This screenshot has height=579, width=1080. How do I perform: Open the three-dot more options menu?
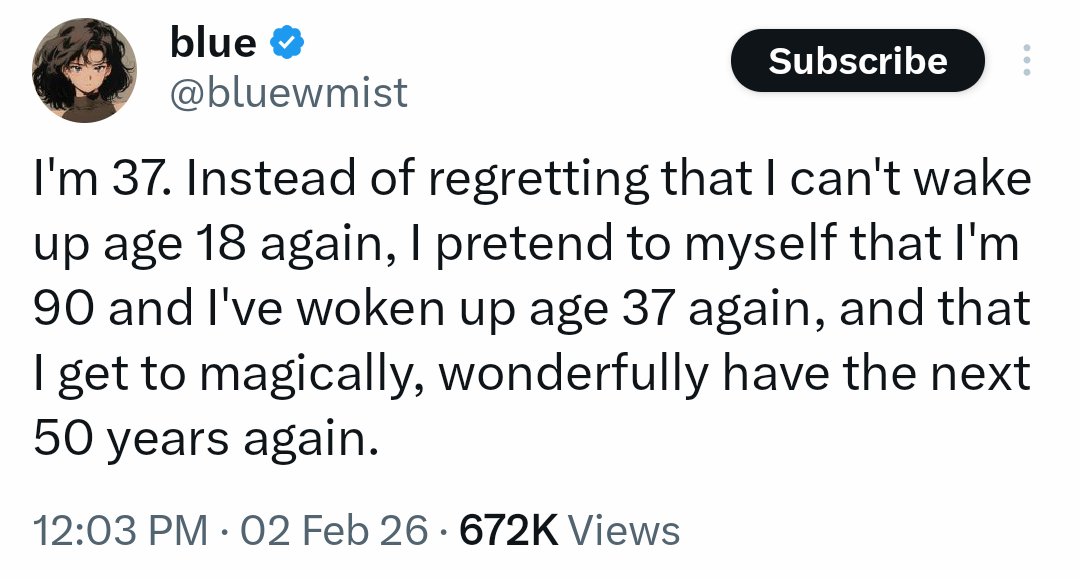coord(1025,61)
